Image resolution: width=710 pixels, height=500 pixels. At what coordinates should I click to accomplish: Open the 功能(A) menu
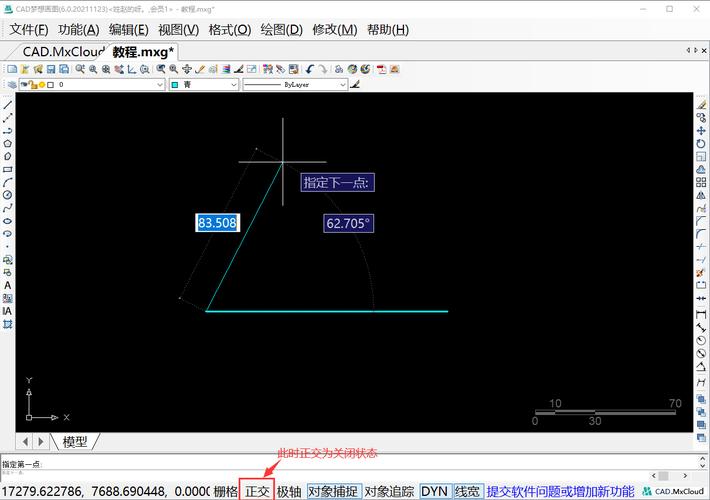pyautogui.click(x=79, y=30)
